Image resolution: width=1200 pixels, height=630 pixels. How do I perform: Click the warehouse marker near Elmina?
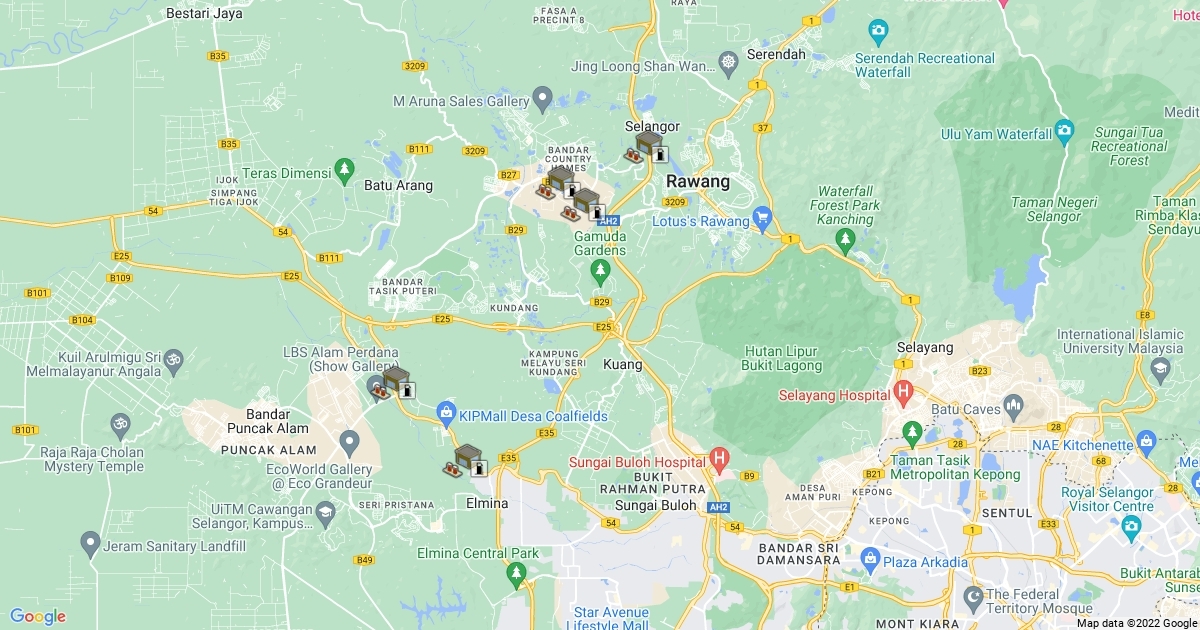coord(466,462)
